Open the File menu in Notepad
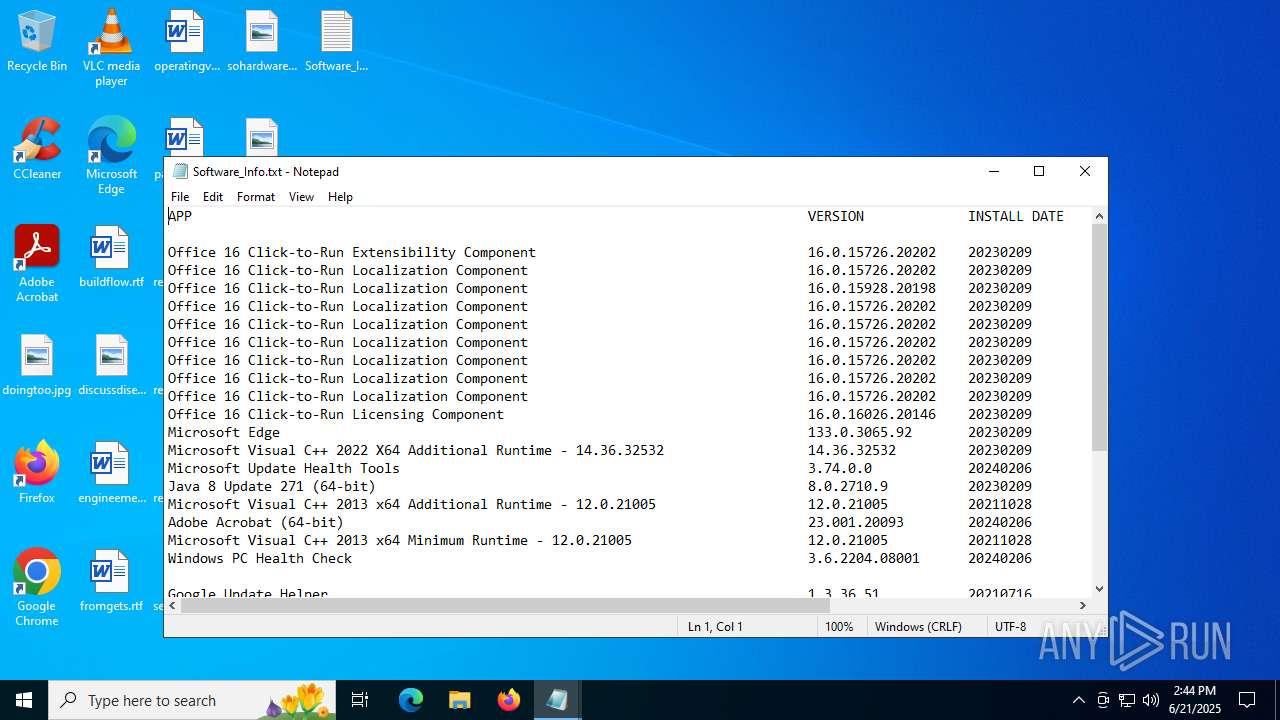The image size is (1280, 720). click(x=180, y=197)
